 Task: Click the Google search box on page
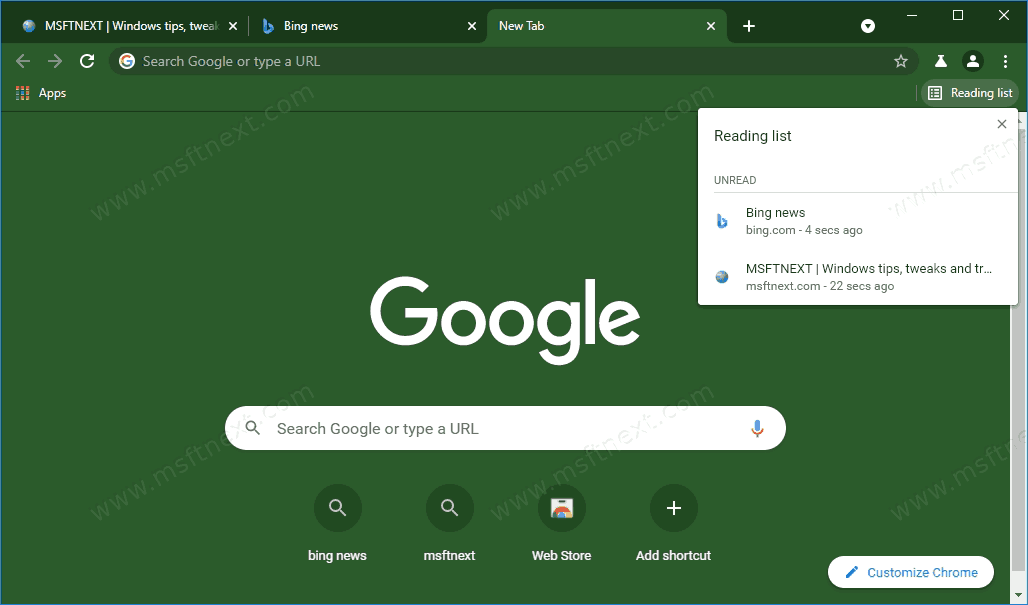(x=505, y=428)
